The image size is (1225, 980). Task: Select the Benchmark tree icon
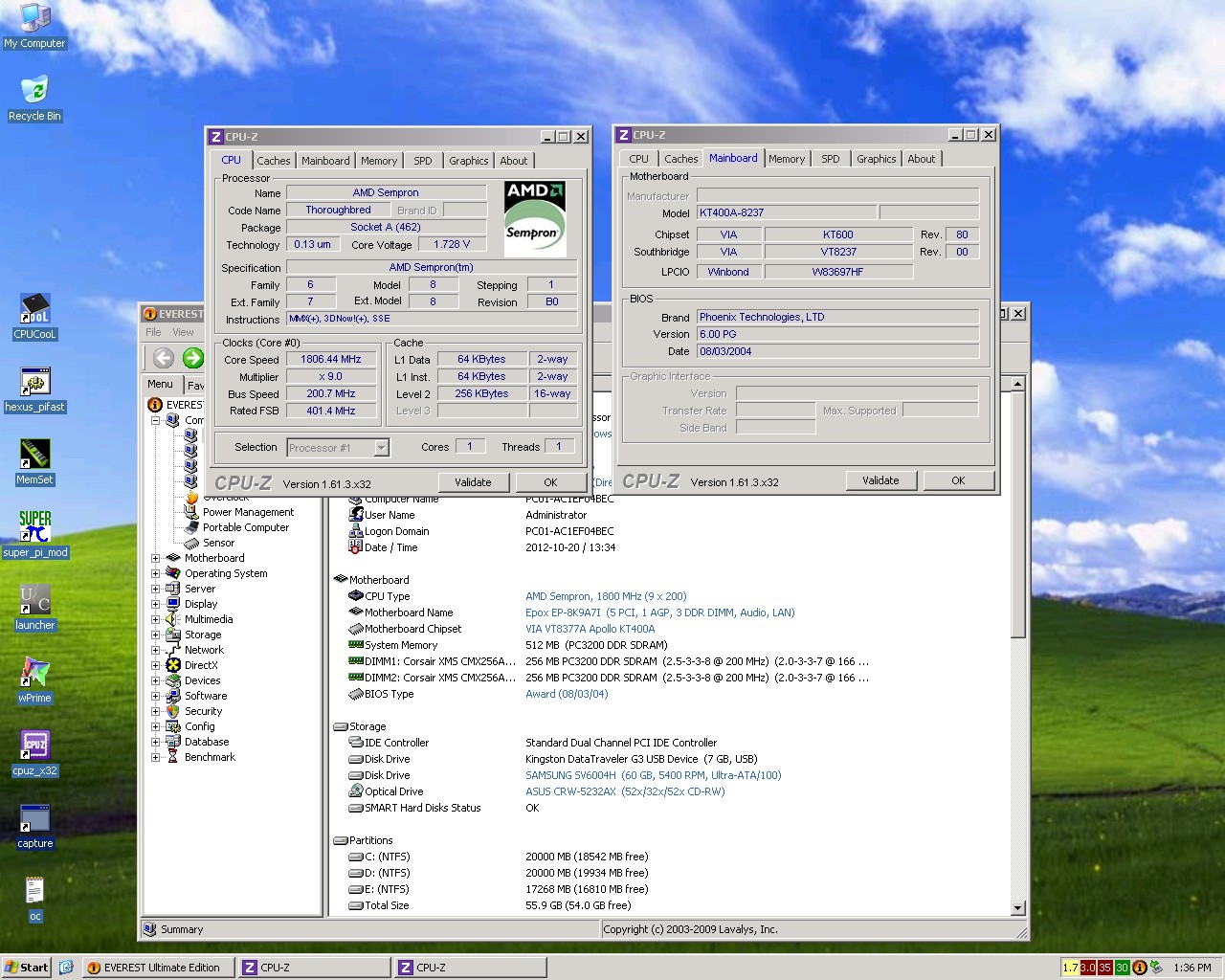(173, 757)
